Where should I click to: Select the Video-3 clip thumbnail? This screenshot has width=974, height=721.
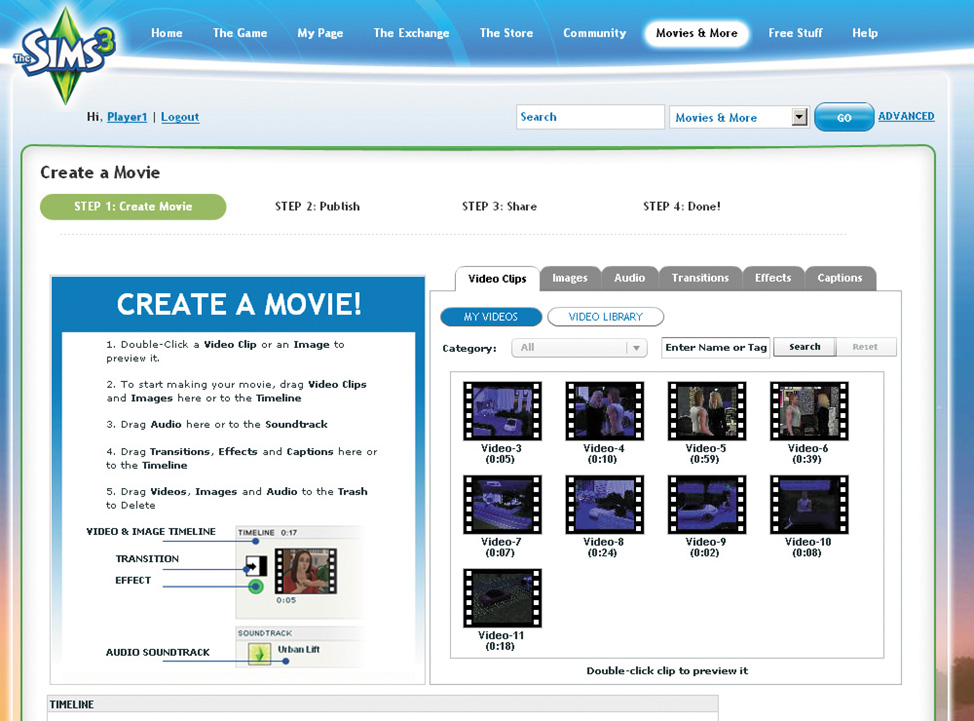pyautogui.click(x=502, y=411)
